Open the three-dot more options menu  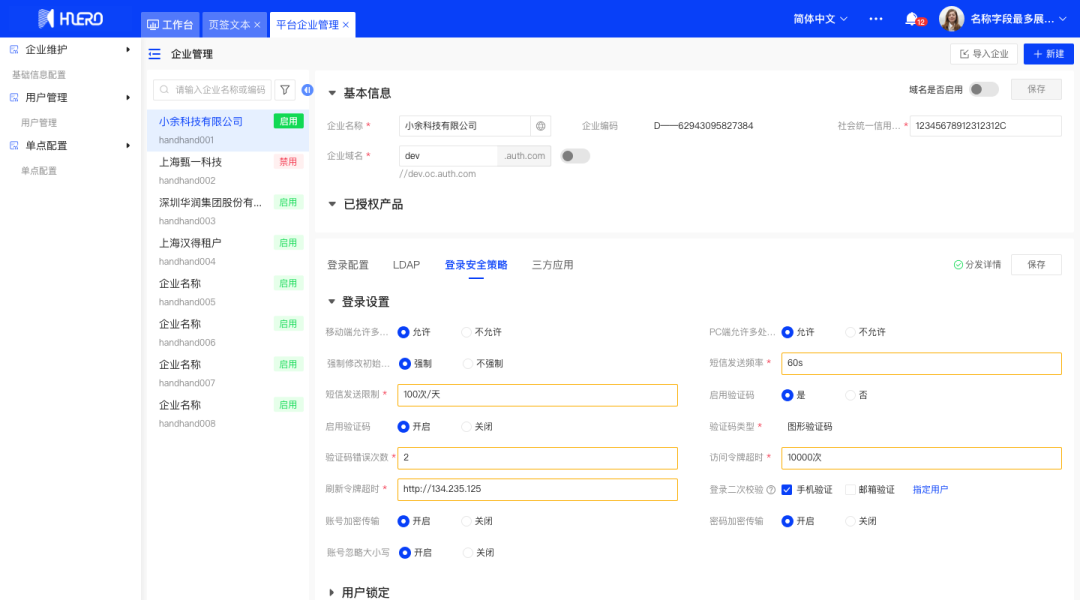876,19
